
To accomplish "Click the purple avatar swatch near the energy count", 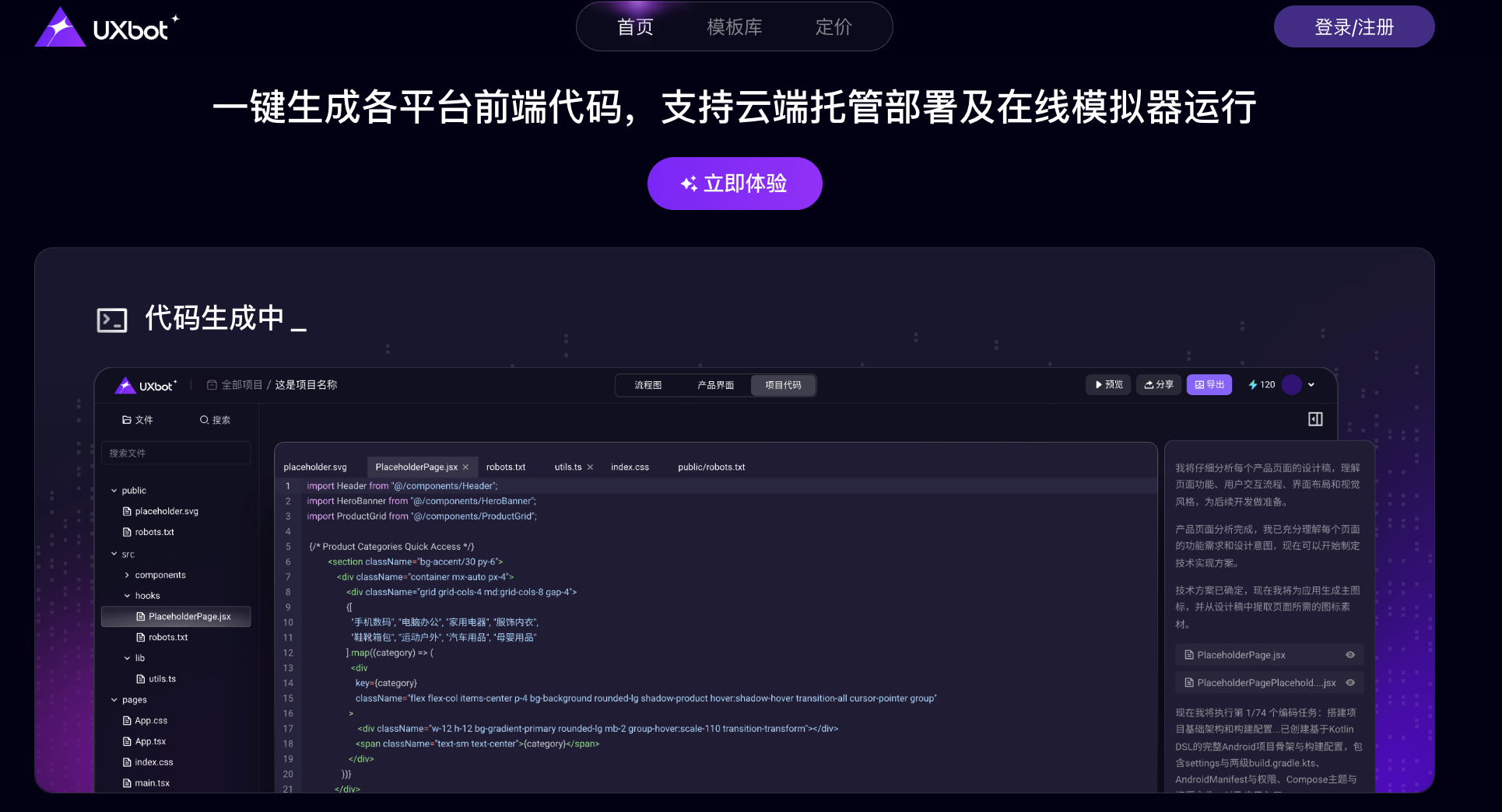I will 1291,384.
